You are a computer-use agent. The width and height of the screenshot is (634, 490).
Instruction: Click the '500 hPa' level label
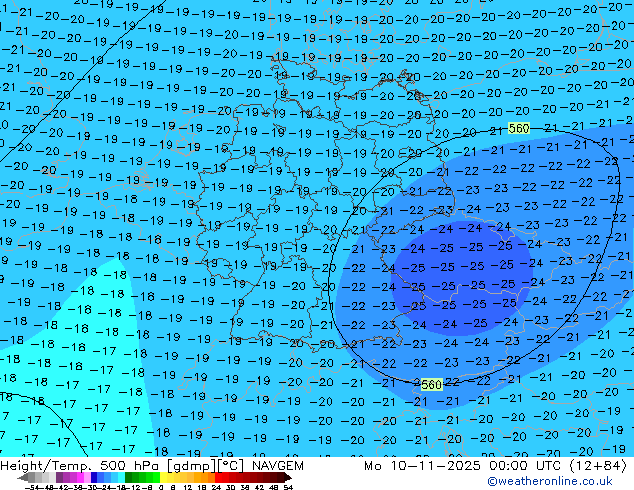tap(129, 466)
